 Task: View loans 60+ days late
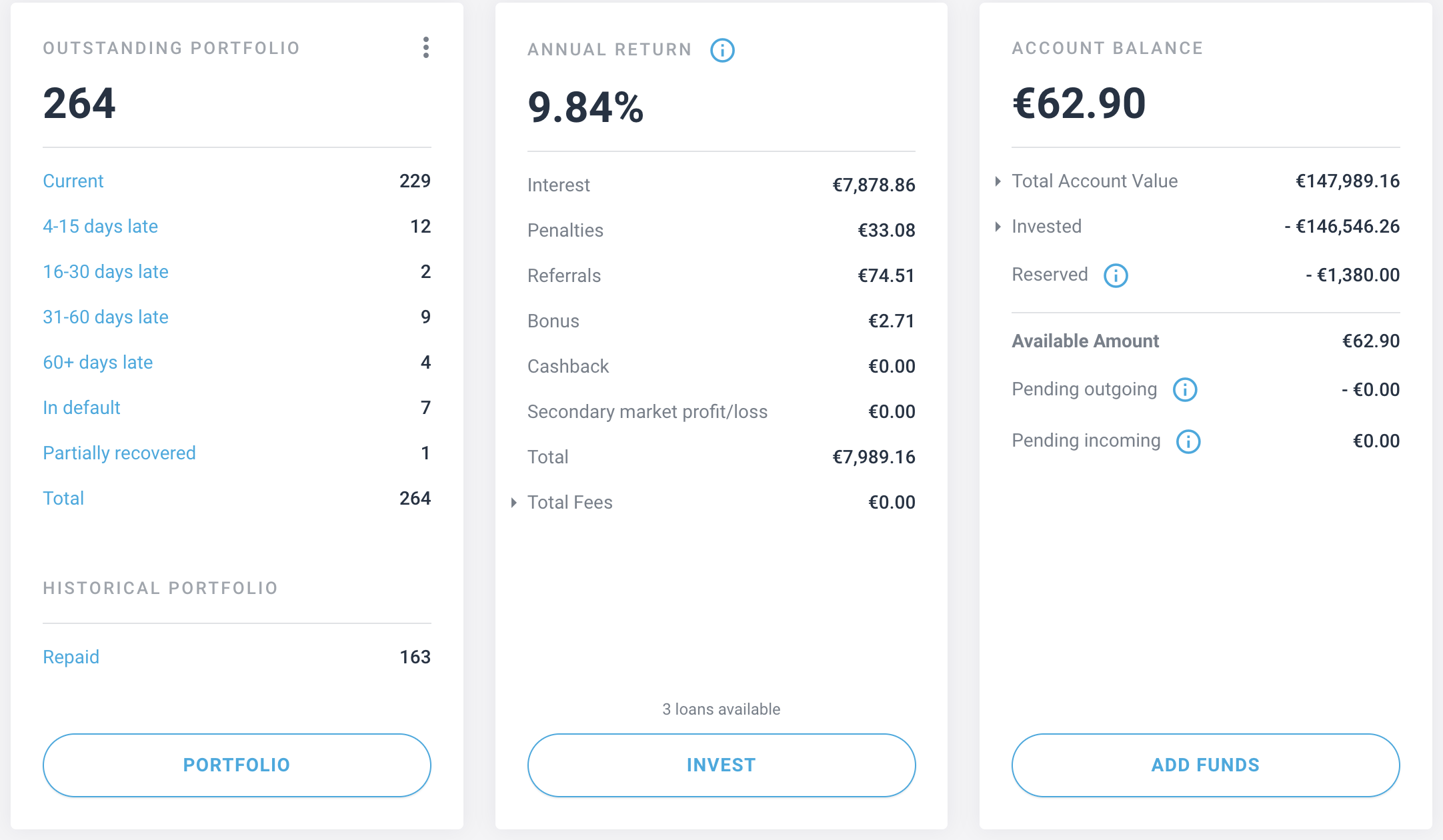pyautogui.click(x=97, y=363)
